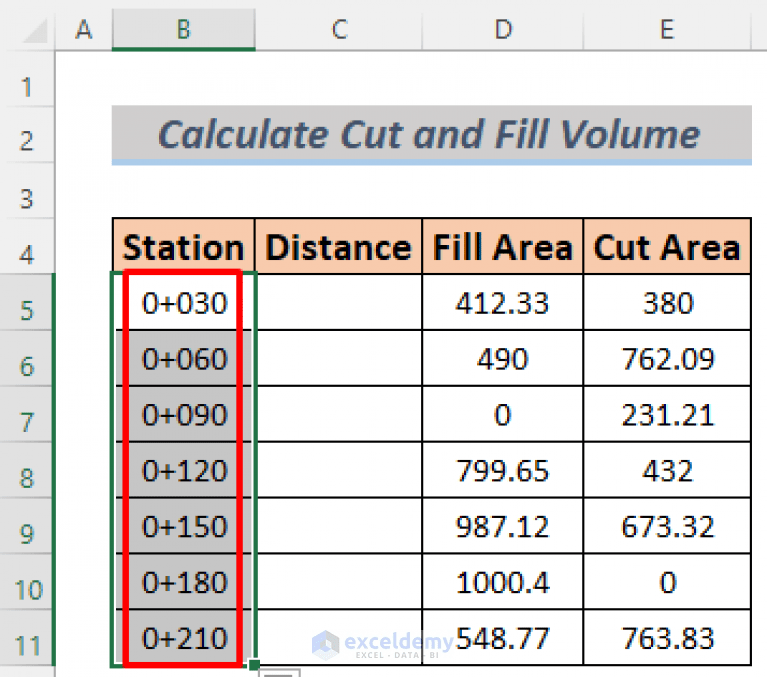Click Cut Area value 231.21
The height and width of the screenshot is (677, 767).
coord(667,414)
